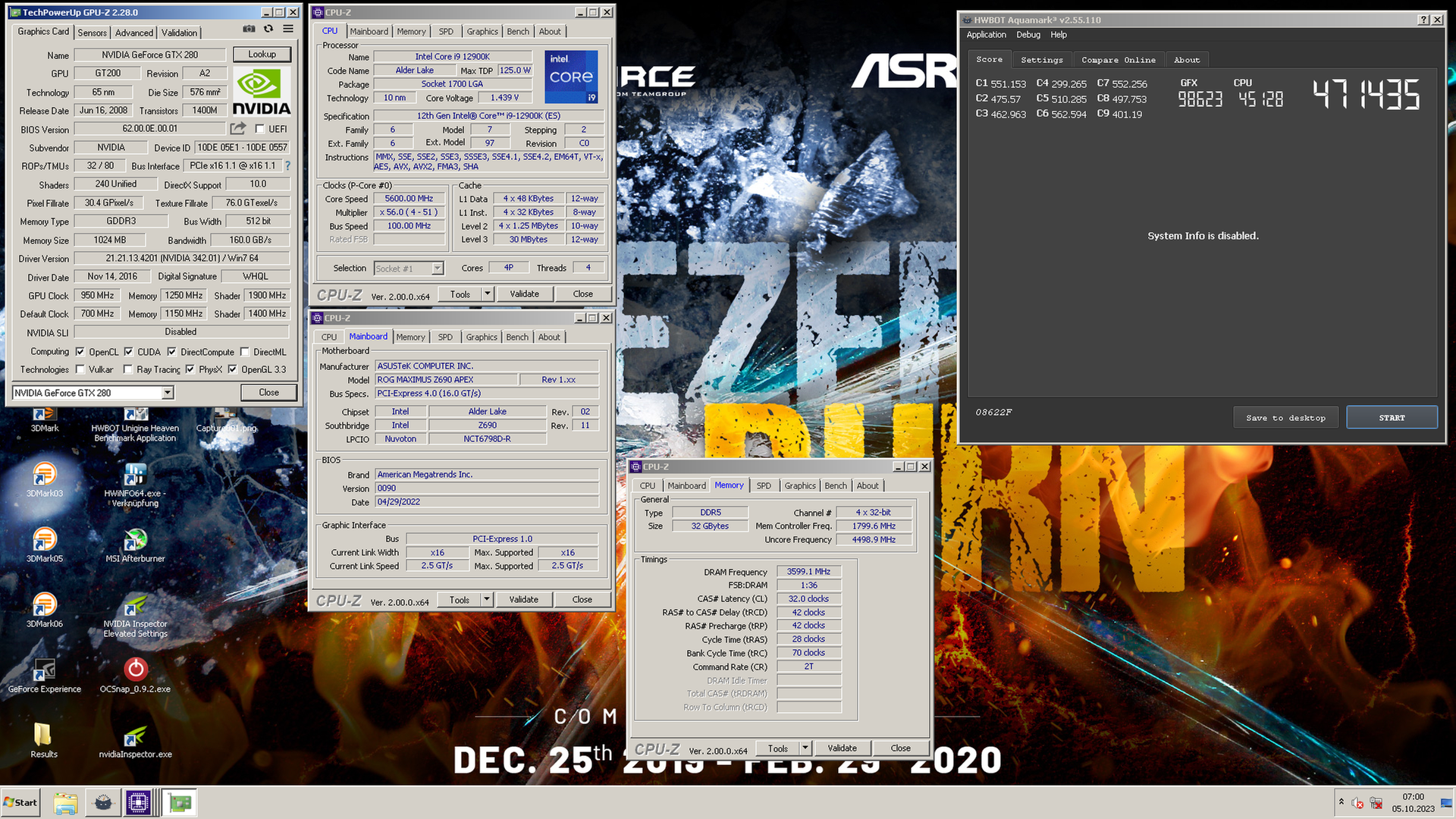Expand Tools dropdown arrow in CPU-Z CPU window
1456x819 pixels.
(488, 293)
